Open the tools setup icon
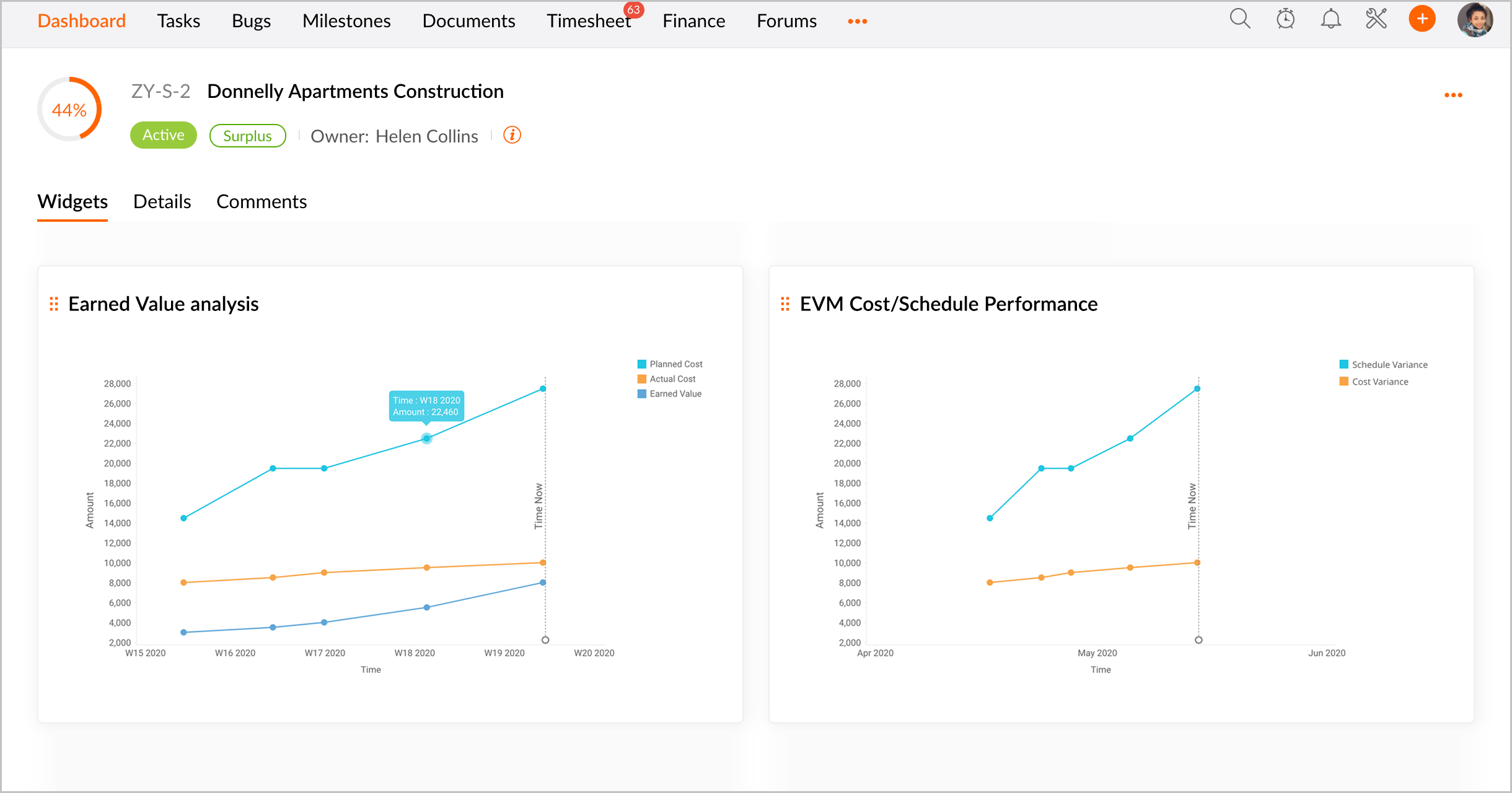This screenshot has width=1512, height=793. 1376,19
